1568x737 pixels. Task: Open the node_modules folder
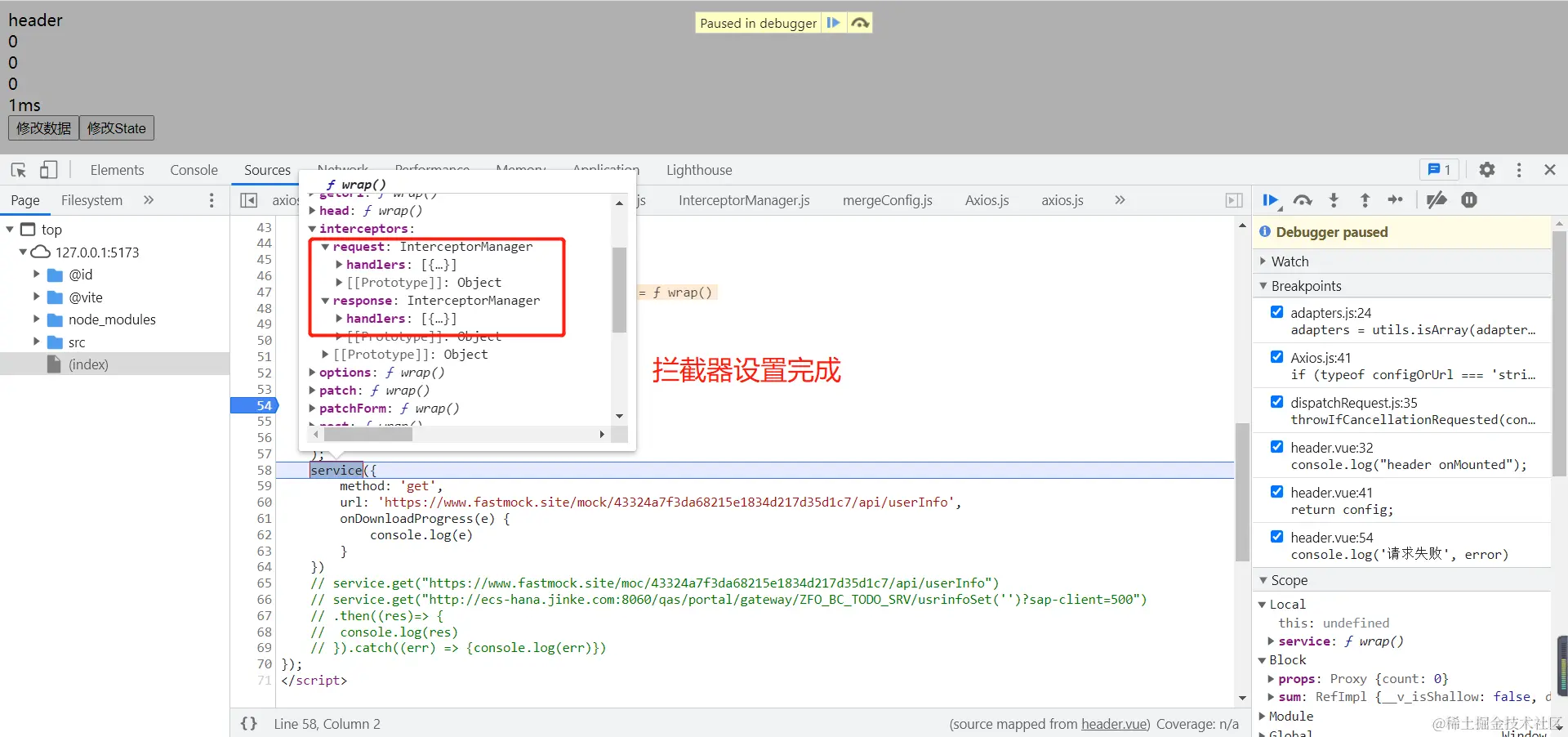pos(112,319)
